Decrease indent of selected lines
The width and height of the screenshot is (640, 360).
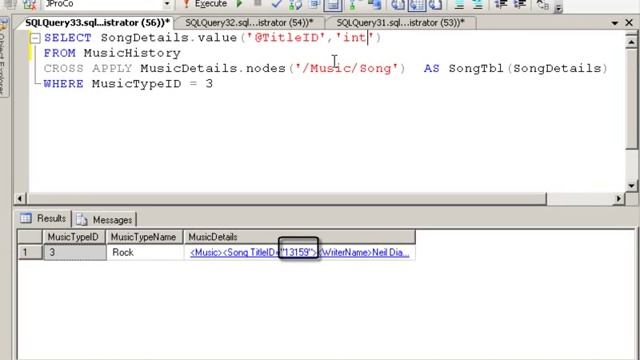coord(500,4)
